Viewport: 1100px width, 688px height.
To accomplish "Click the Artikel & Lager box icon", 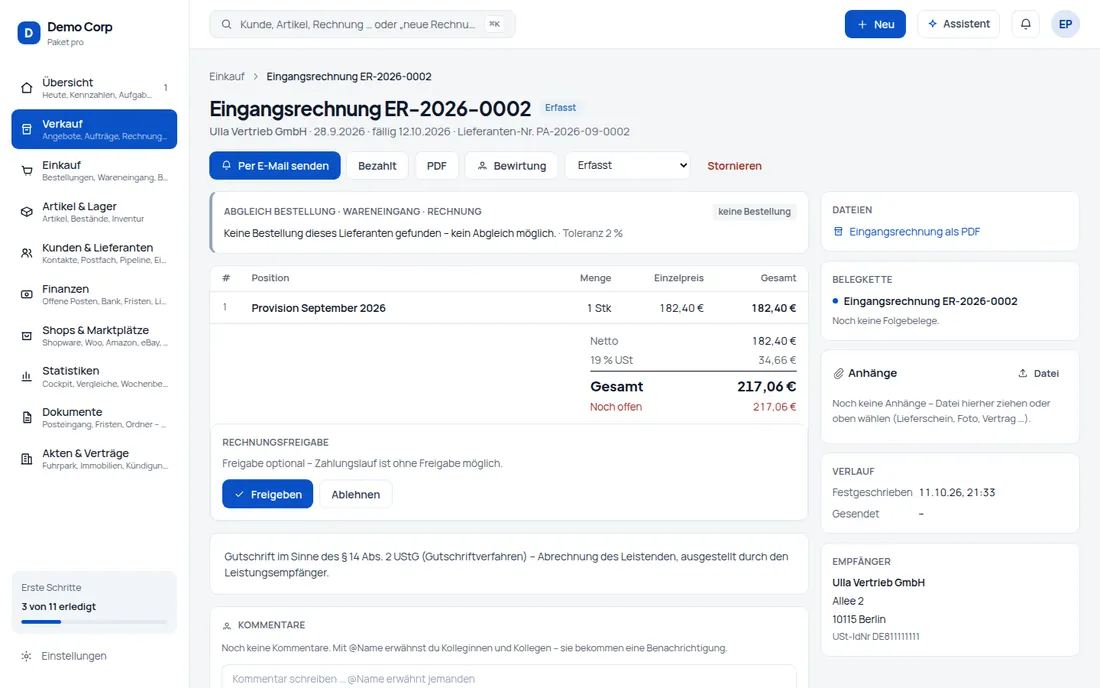I will click(27, 212).
